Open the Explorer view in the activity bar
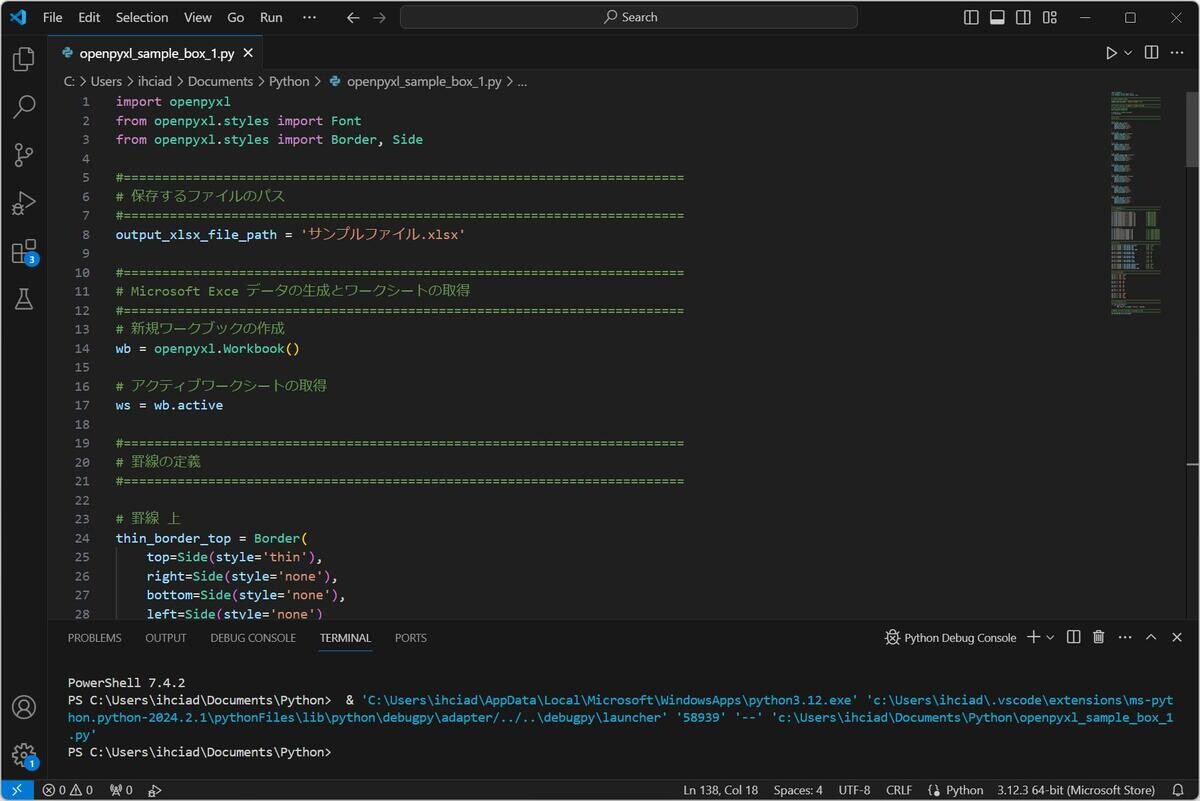Image resolution: width=1200 pixels, height=801 pixels. pyautogui.click(x=22, y=58)
